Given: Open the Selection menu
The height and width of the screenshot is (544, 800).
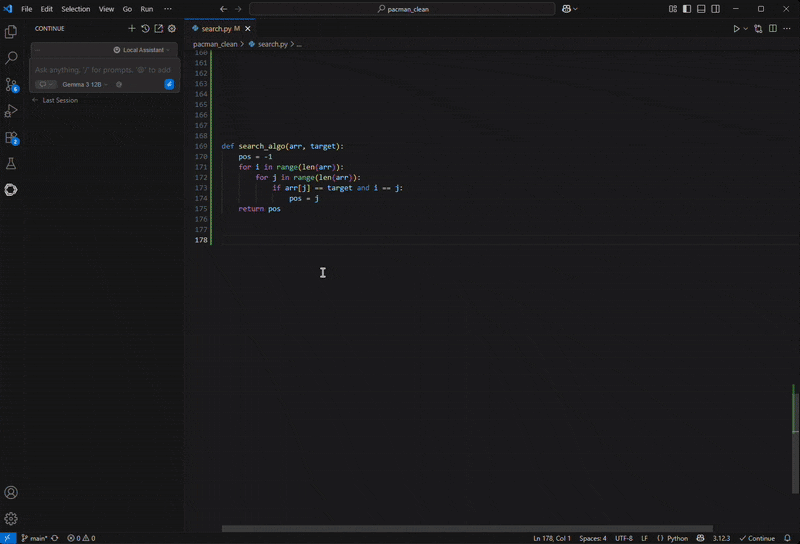Looking at the screenshot, I should point(75,9).
